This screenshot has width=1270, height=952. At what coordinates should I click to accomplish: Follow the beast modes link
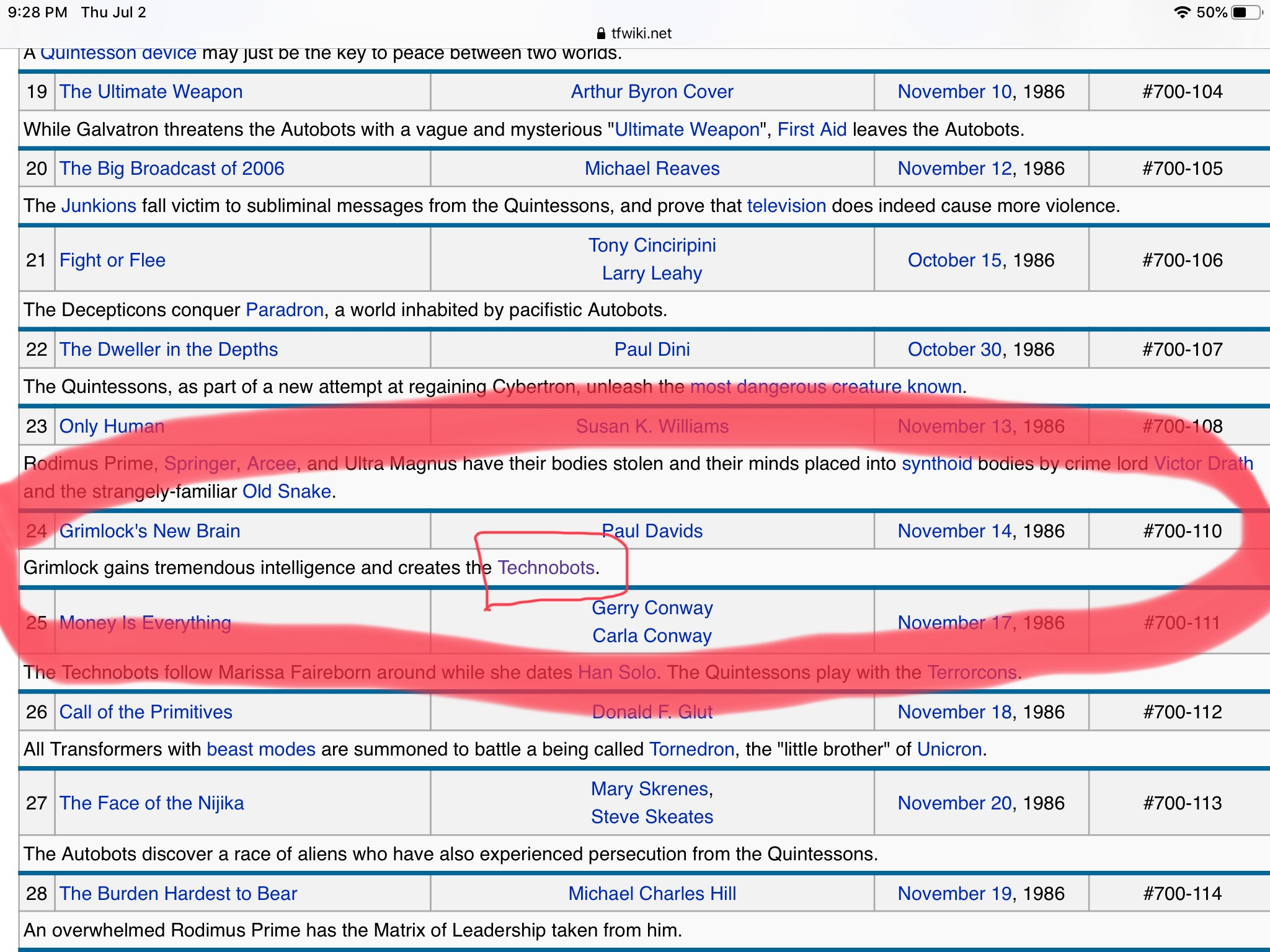pos(261,749)
